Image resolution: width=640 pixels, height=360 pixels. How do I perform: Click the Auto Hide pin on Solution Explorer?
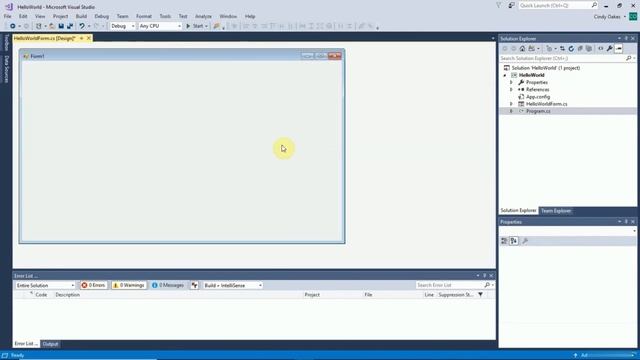click(626, 38)
